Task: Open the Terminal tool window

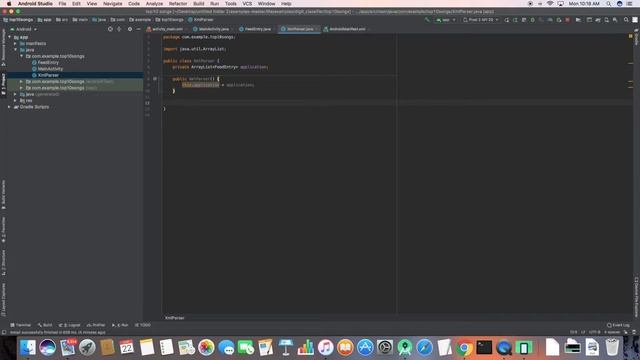Action: [x=20, y=325]
